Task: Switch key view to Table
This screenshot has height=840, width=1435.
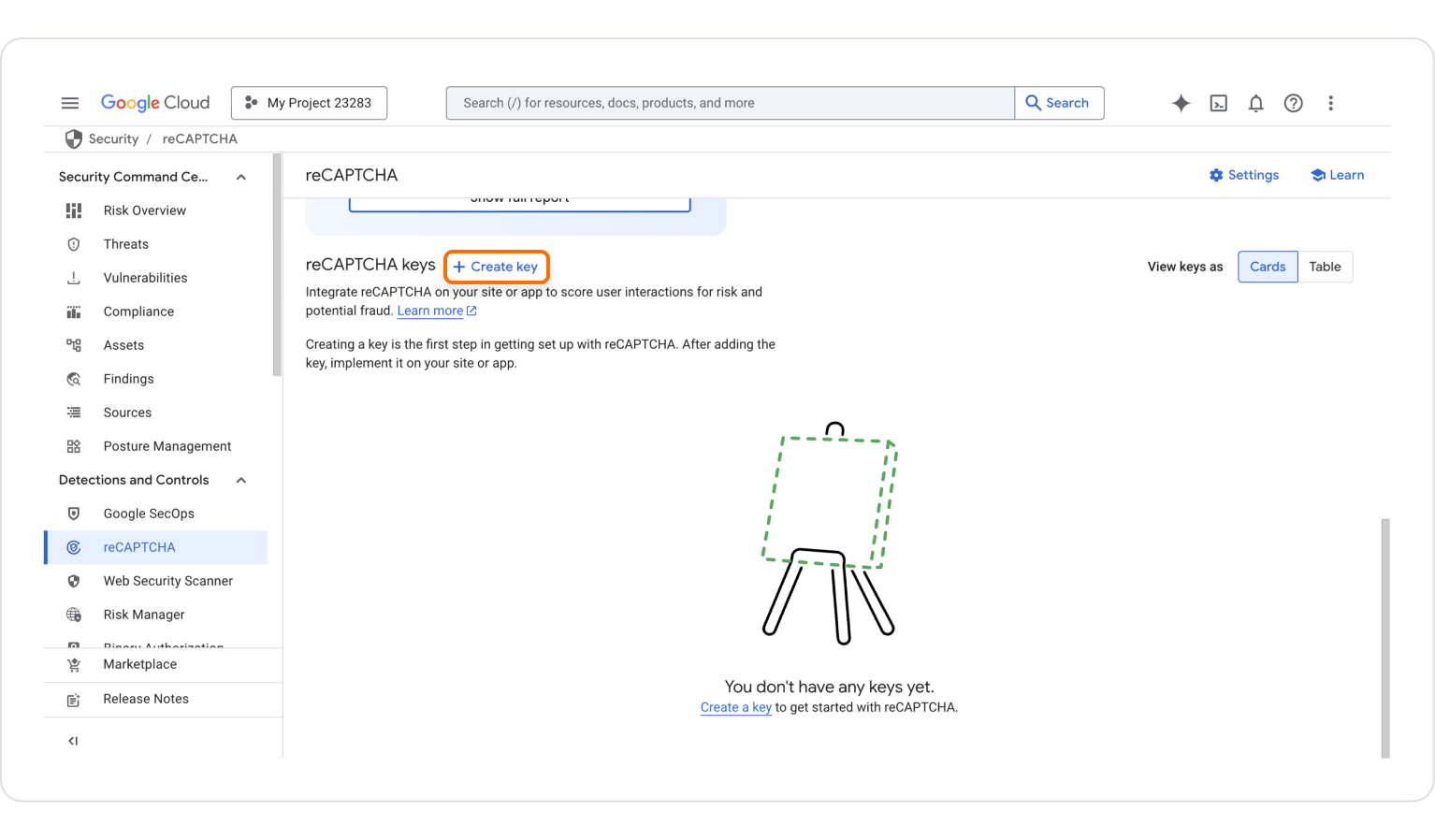Action: 1325,267
